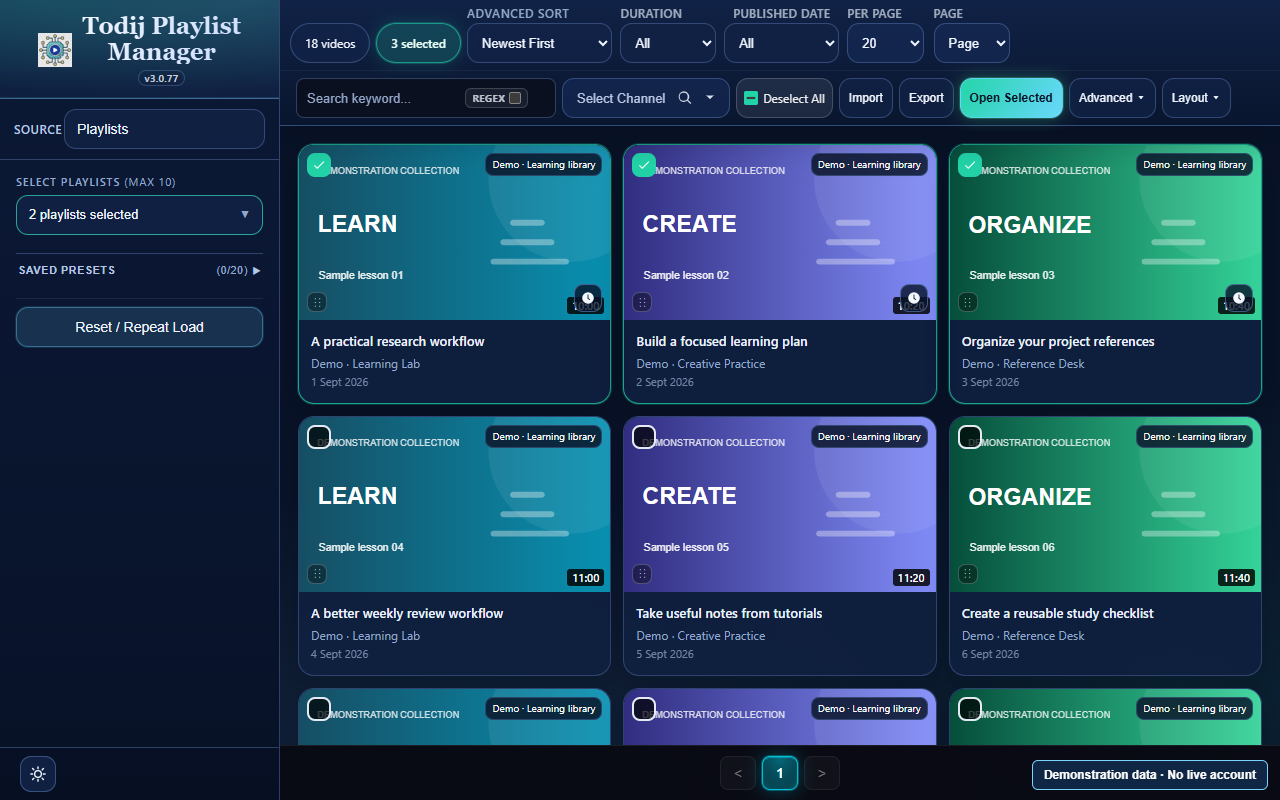Screen dimensions: 1280x800
Task: Click the grip handle icon on Sample lesson 01
Action: [317, 302]
